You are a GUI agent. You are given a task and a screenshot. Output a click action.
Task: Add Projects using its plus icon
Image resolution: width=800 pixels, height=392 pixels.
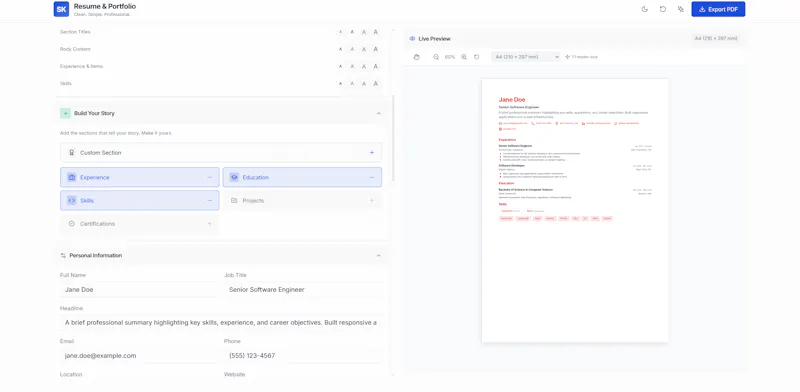tap(372, 201)
